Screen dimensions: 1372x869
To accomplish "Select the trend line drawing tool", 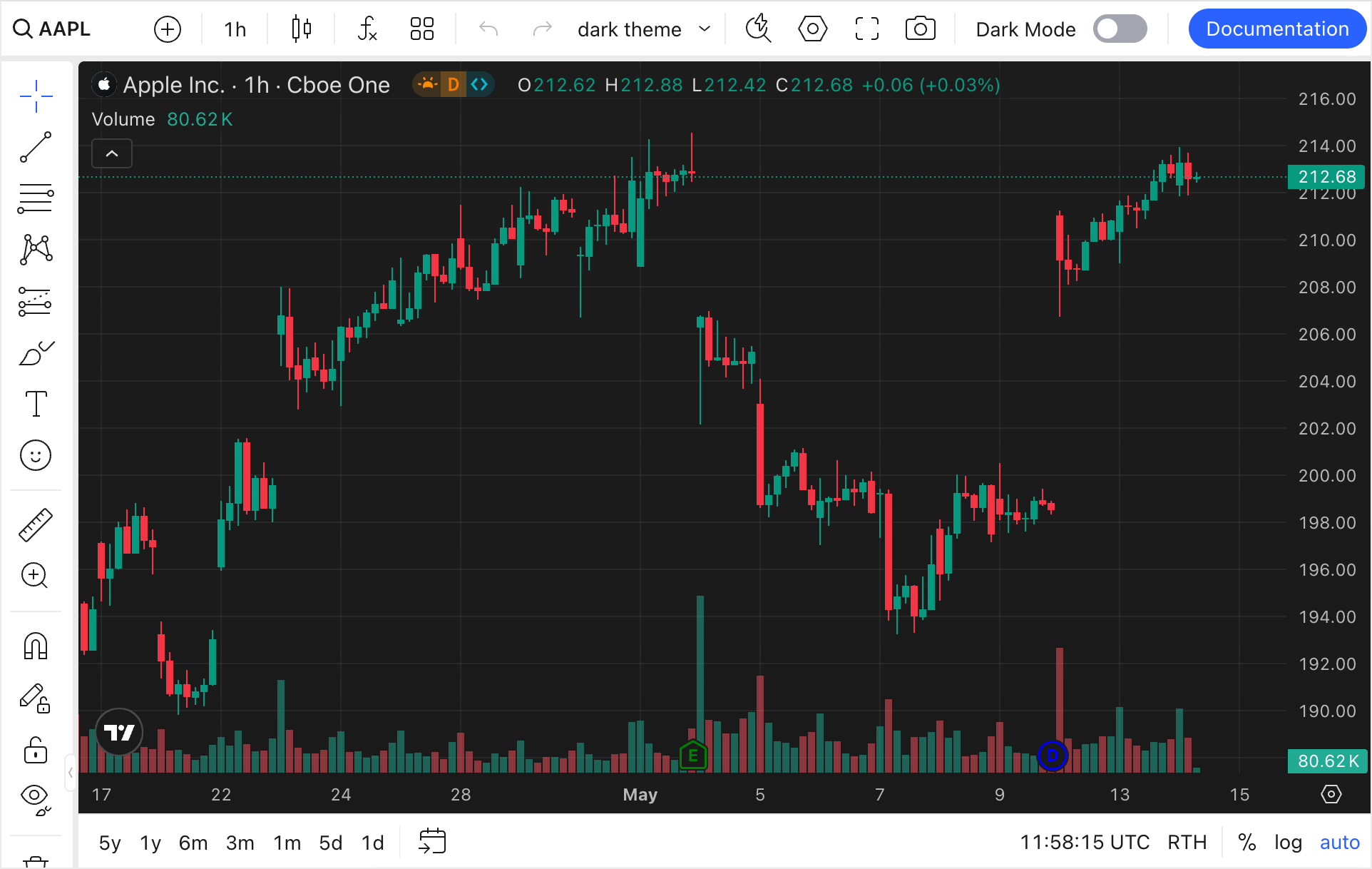I will (x=36, y=147).
